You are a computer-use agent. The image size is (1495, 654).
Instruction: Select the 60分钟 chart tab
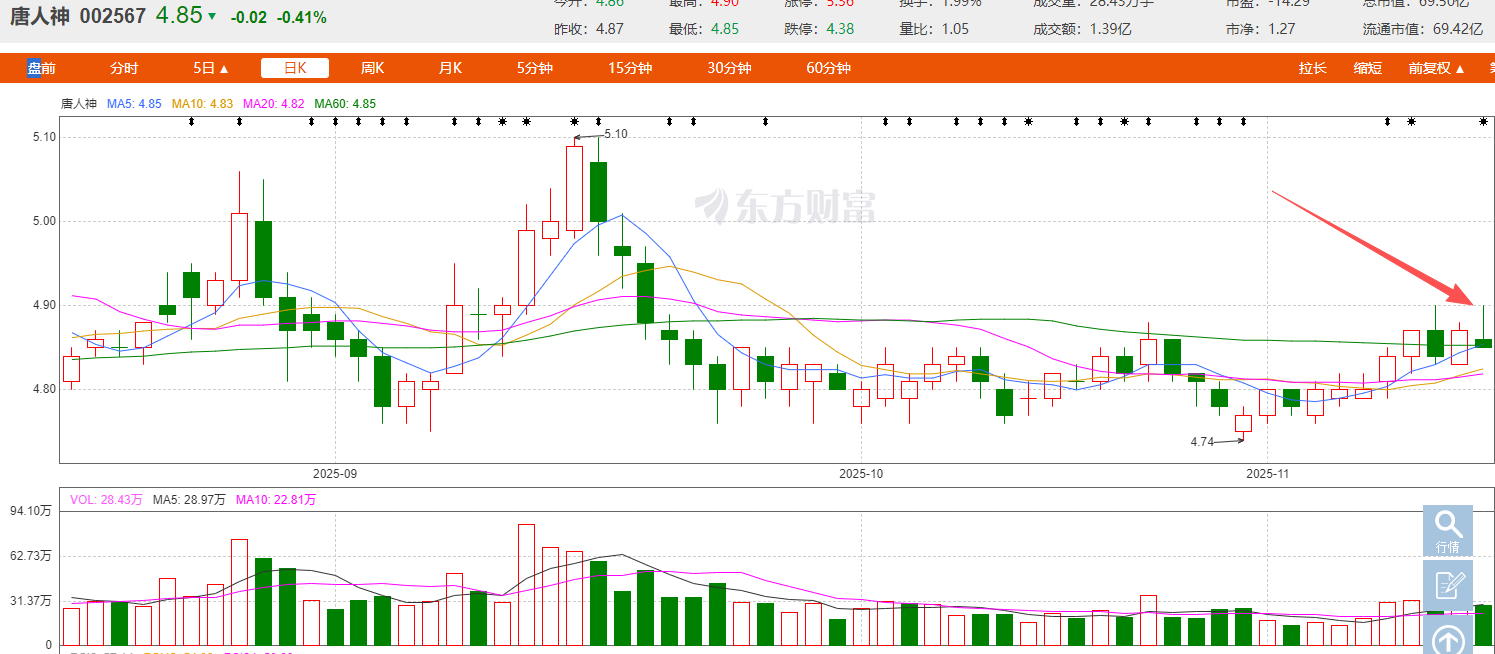(x=828, y=68)
